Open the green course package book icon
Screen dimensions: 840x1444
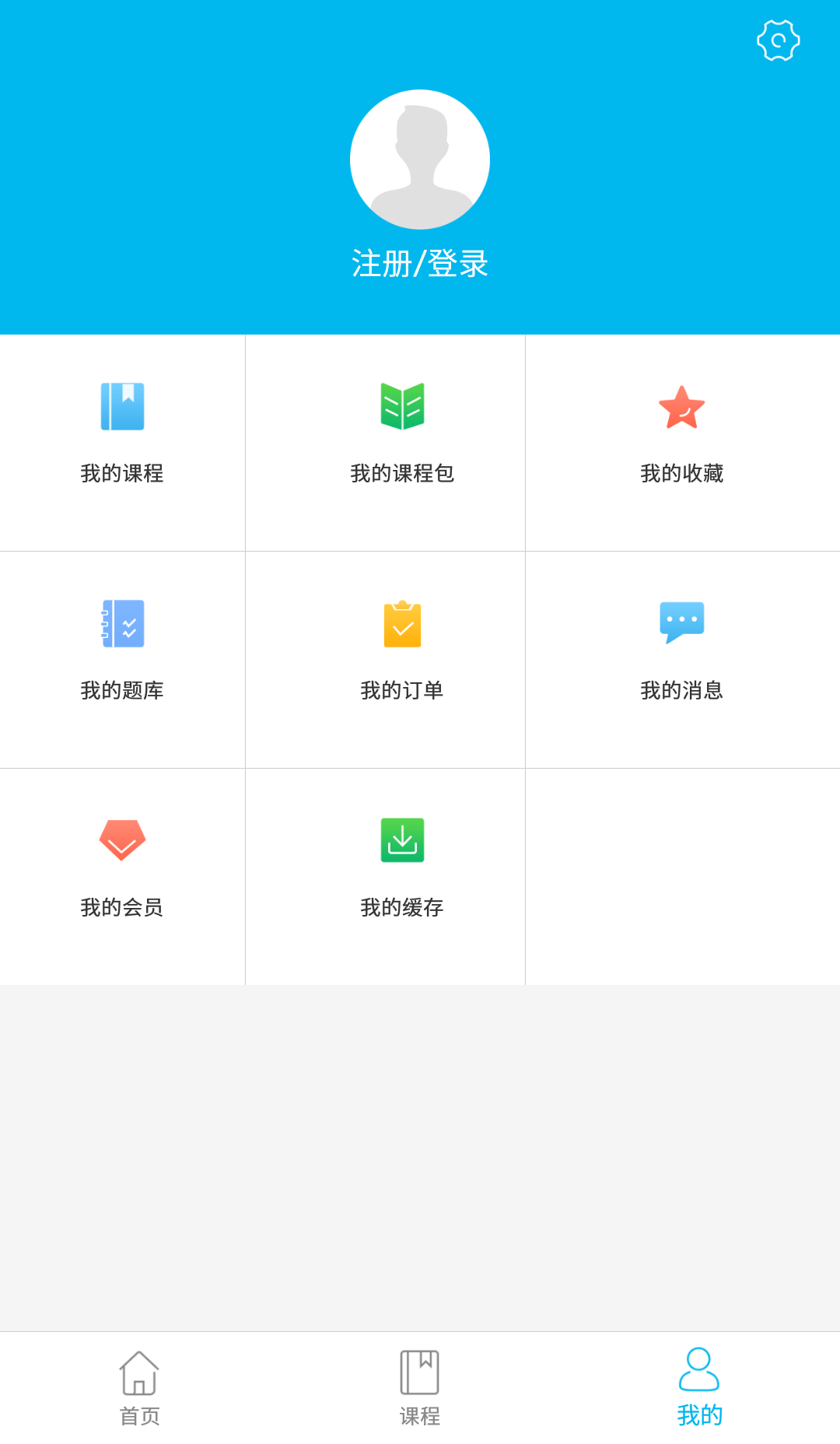[402, 406]
